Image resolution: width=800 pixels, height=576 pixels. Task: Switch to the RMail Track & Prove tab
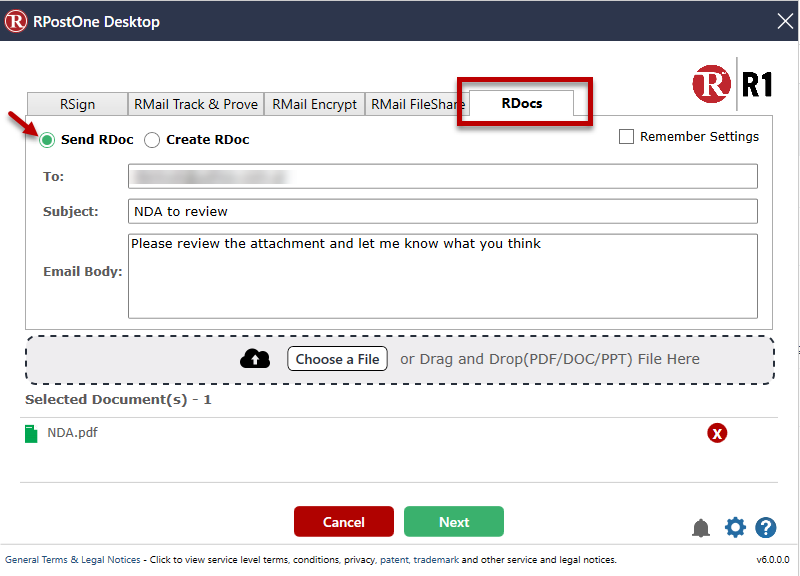196,103
